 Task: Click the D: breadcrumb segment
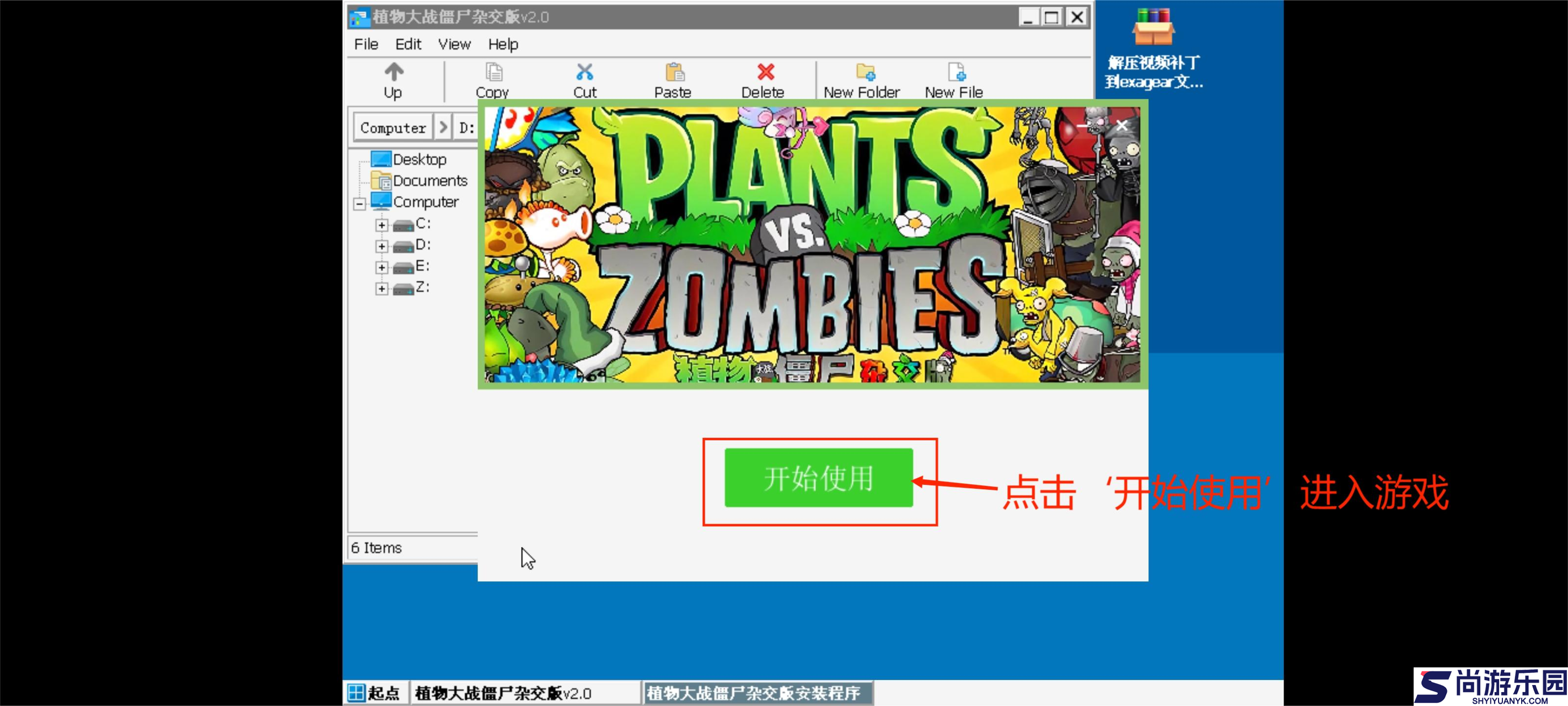point(466,127)
